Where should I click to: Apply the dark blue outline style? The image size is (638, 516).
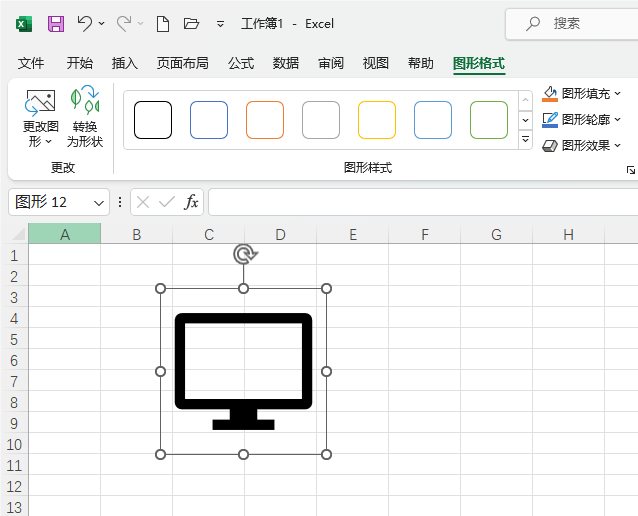[x=209, y=120]
